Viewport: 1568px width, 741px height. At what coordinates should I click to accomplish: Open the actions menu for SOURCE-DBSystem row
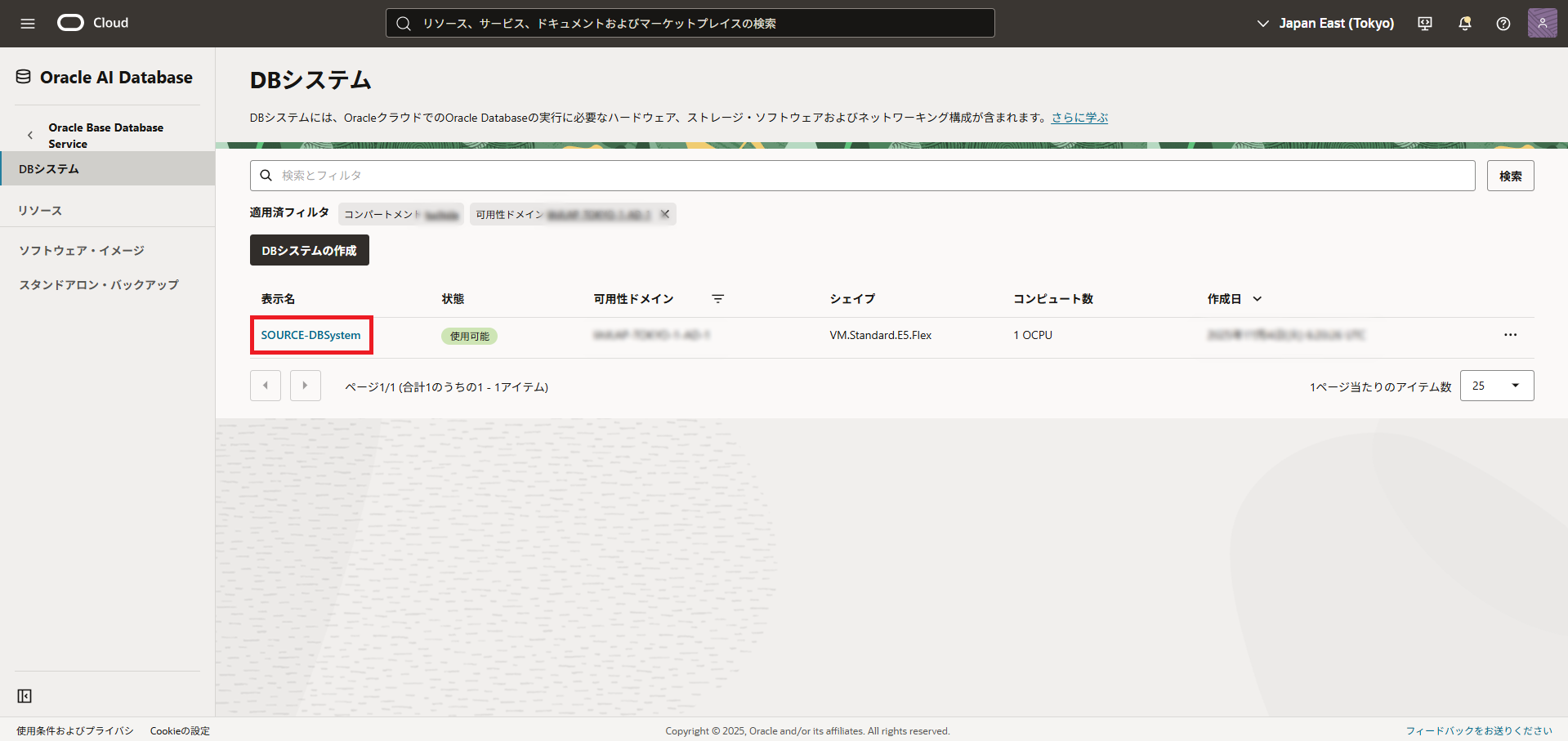pyautogui.click(x=1509, y=335)
